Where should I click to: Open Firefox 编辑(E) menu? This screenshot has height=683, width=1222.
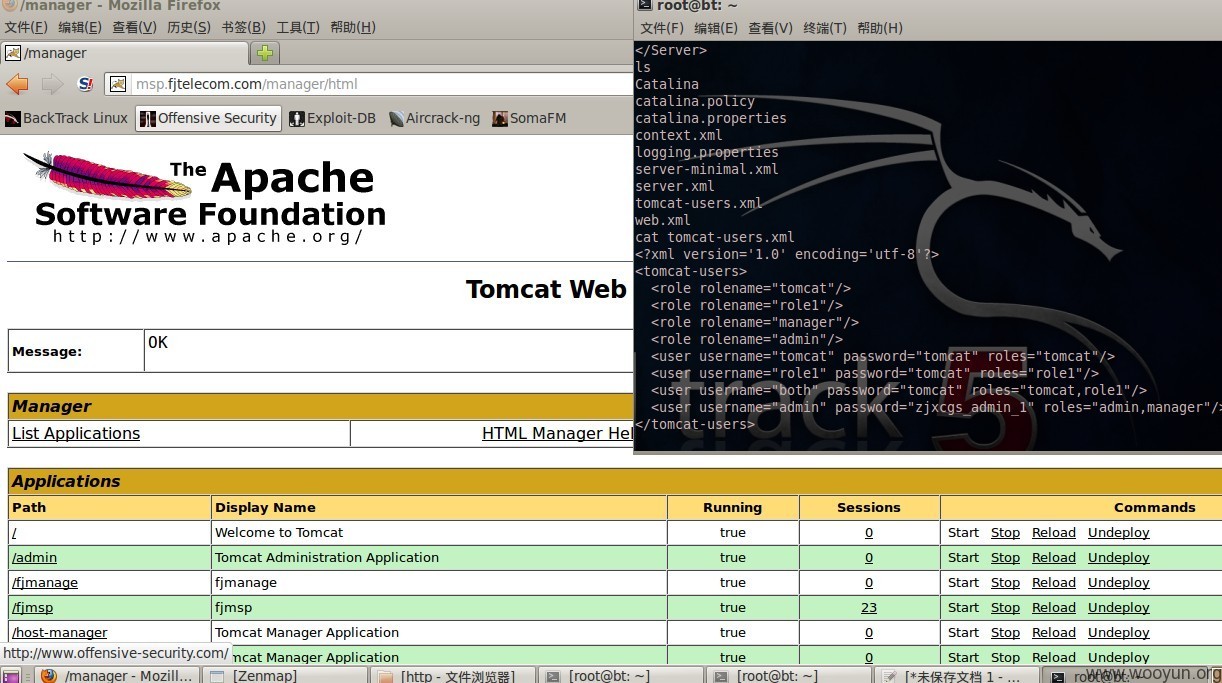[80, 27]
